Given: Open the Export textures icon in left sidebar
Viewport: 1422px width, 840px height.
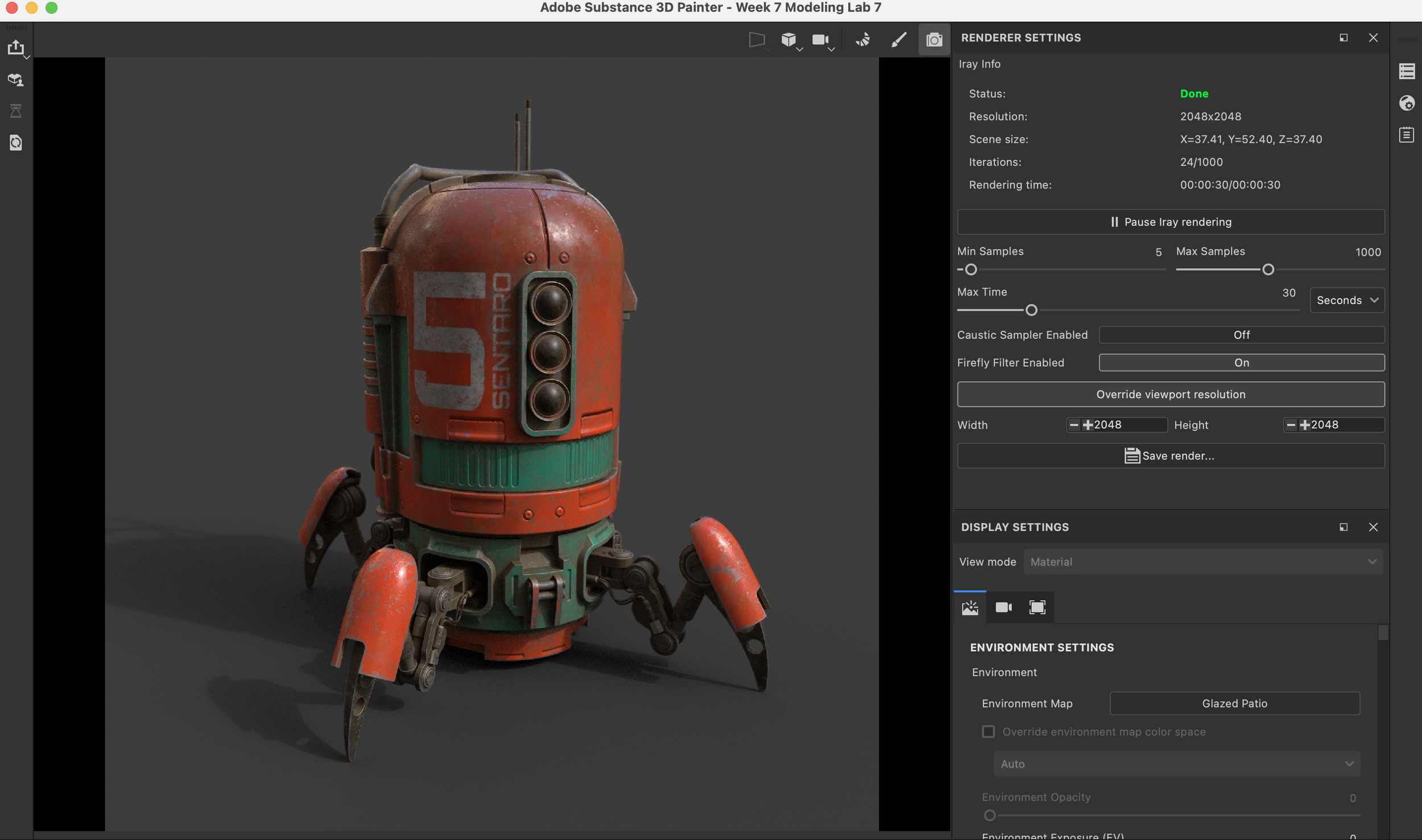Looking at the screenshot, I should pyautogui.click(x=16, y=48).
